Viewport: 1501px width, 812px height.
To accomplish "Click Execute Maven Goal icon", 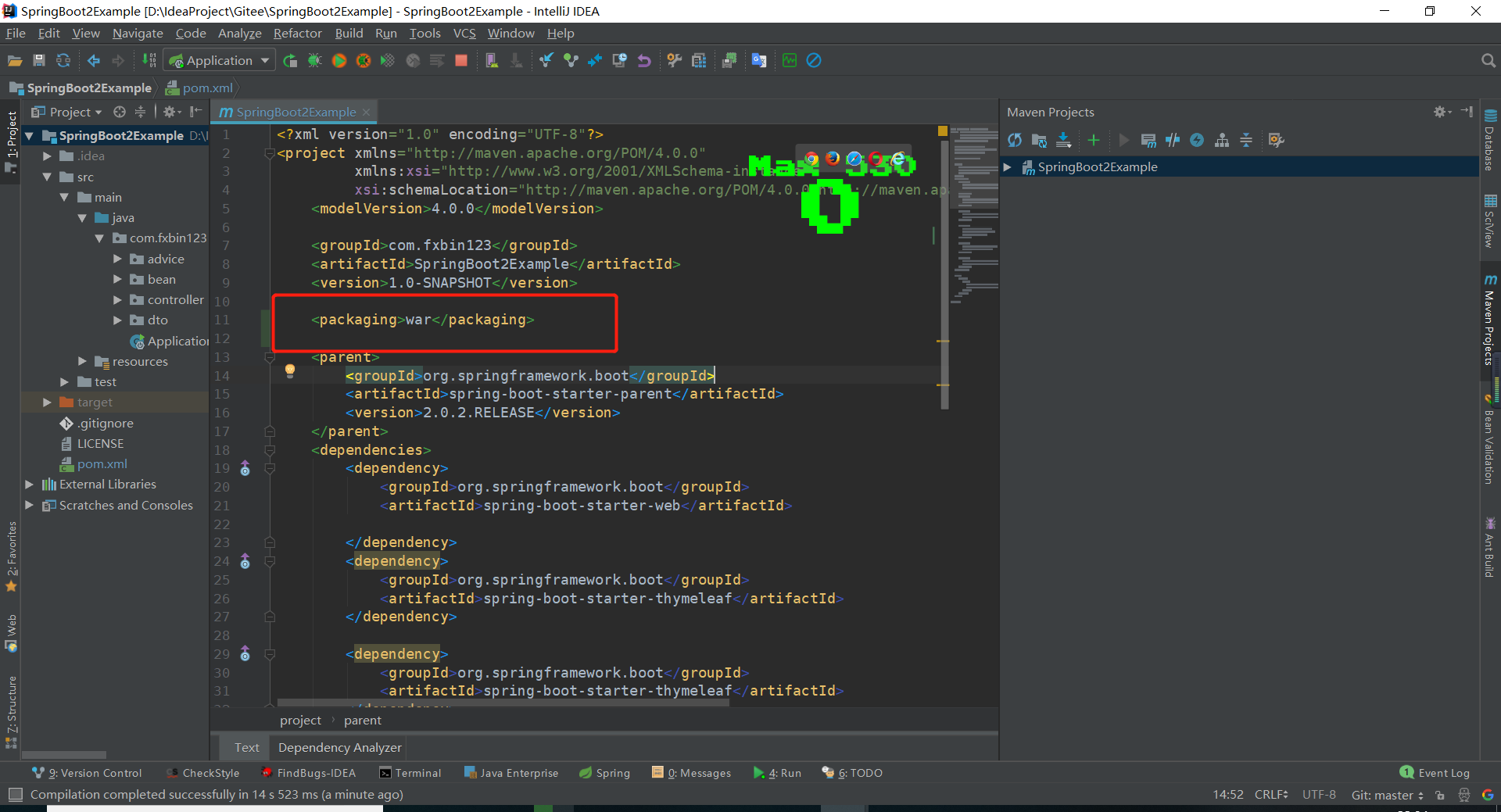I will click(1148, 140).
